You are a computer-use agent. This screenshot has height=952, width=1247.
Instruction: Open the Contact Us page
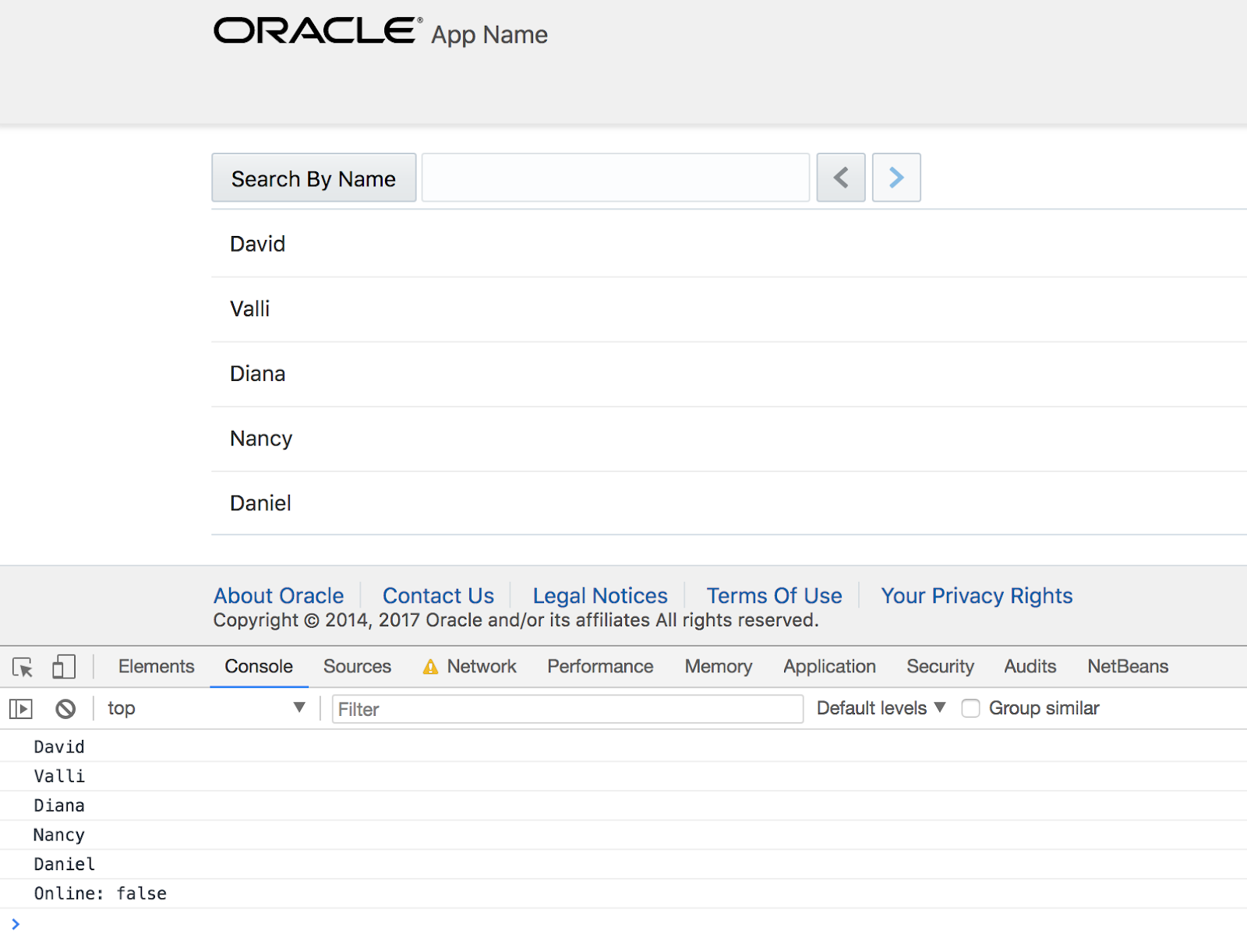[437, 595]
